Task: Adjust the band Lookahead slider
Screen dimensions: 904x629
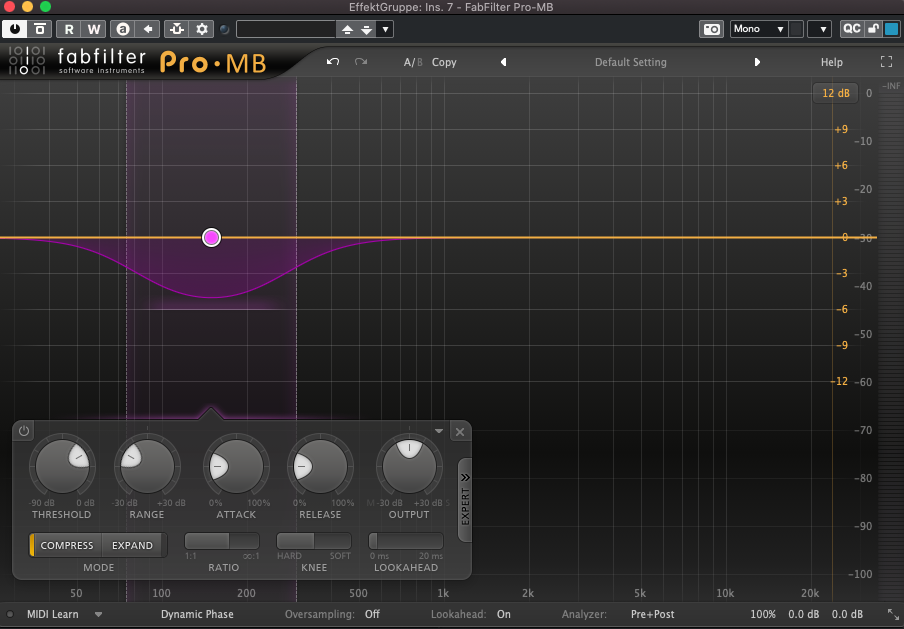Action: [406, 541]
